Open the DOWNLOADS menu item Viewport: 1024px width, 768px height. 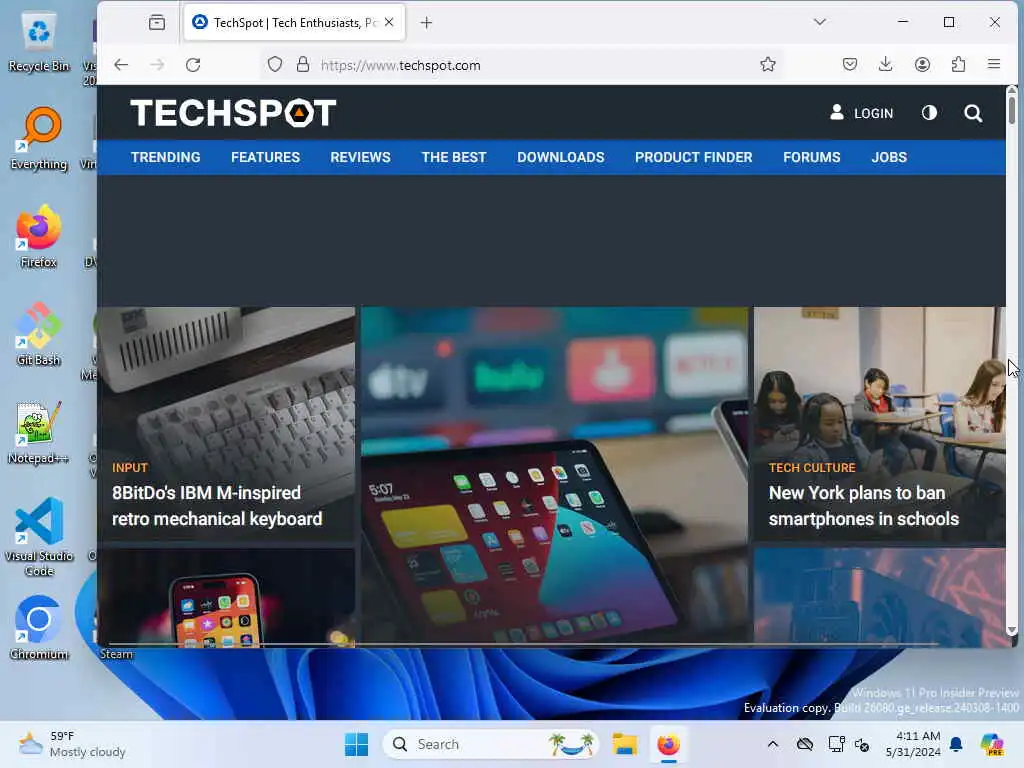pyautogui.click(x=560, y=157)
